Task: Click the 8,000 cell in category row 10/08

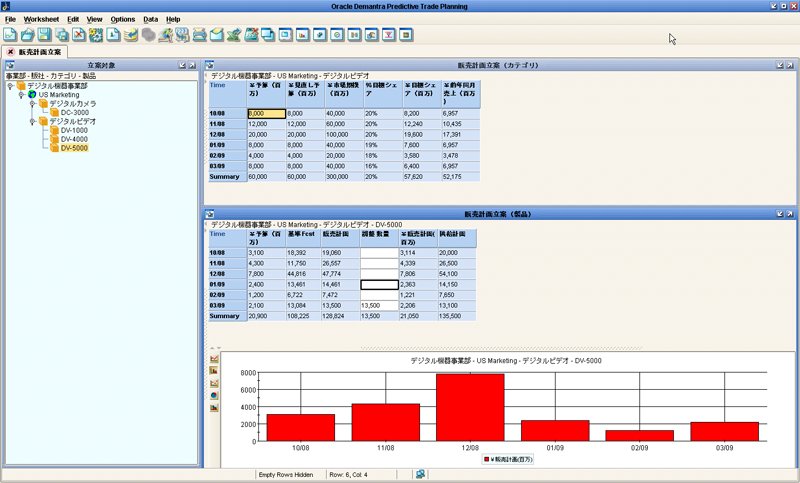Action: [266, 114]
